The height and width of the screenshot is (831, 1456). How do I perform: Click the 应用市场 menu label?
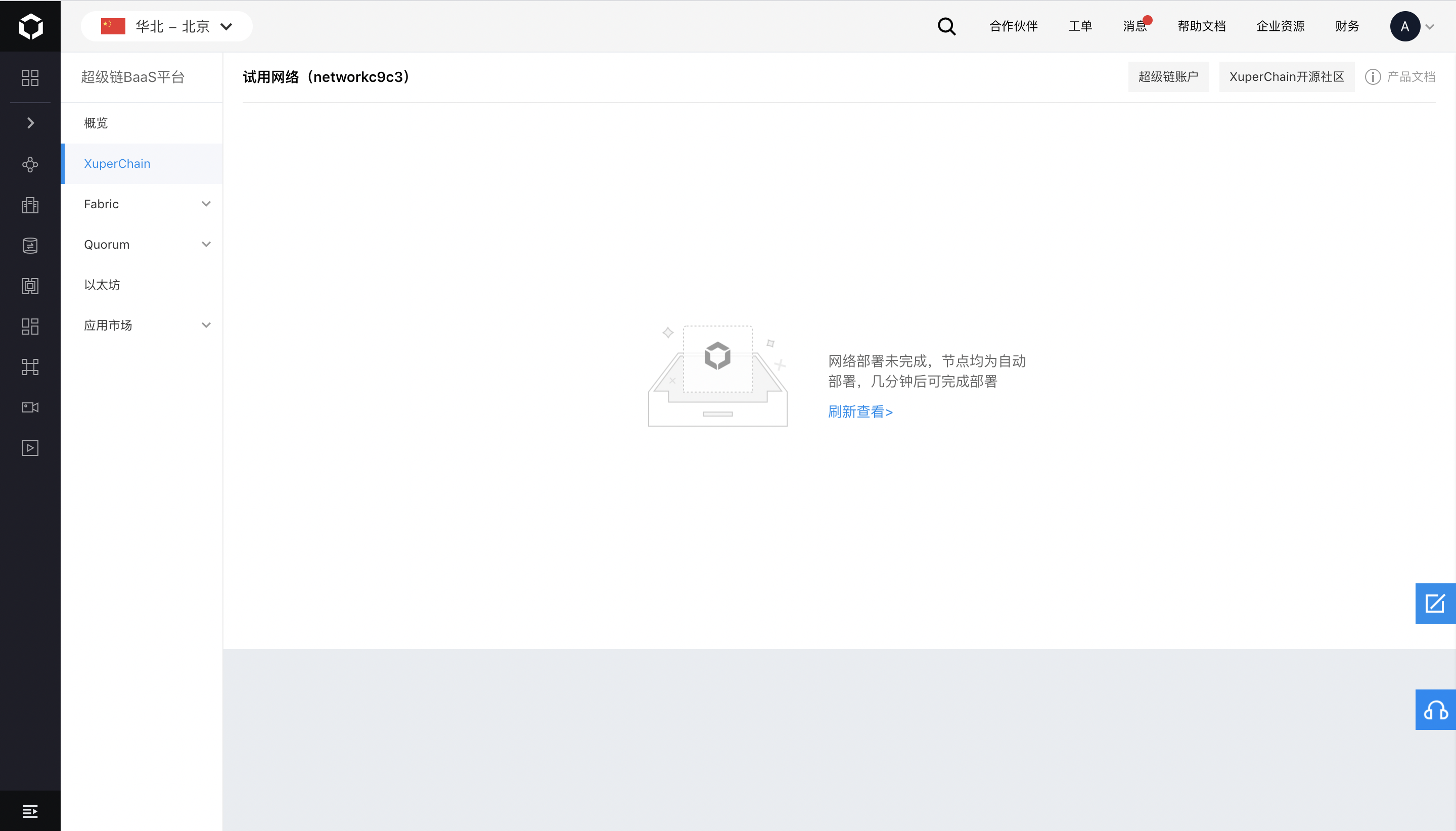pos(108,326)
